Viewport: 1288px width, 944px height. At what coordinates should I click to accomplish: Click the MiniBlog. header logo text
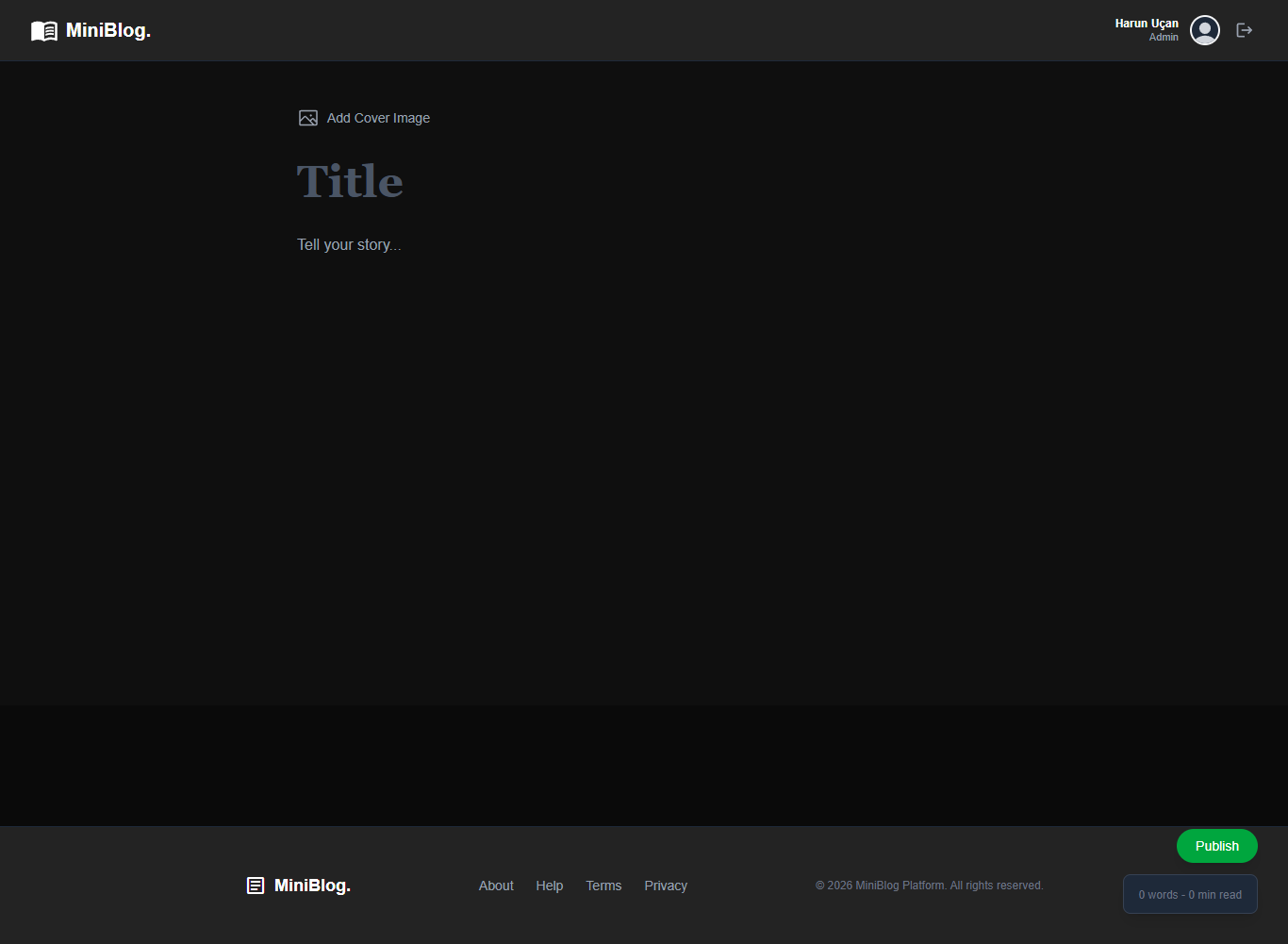tap(107, 30)
